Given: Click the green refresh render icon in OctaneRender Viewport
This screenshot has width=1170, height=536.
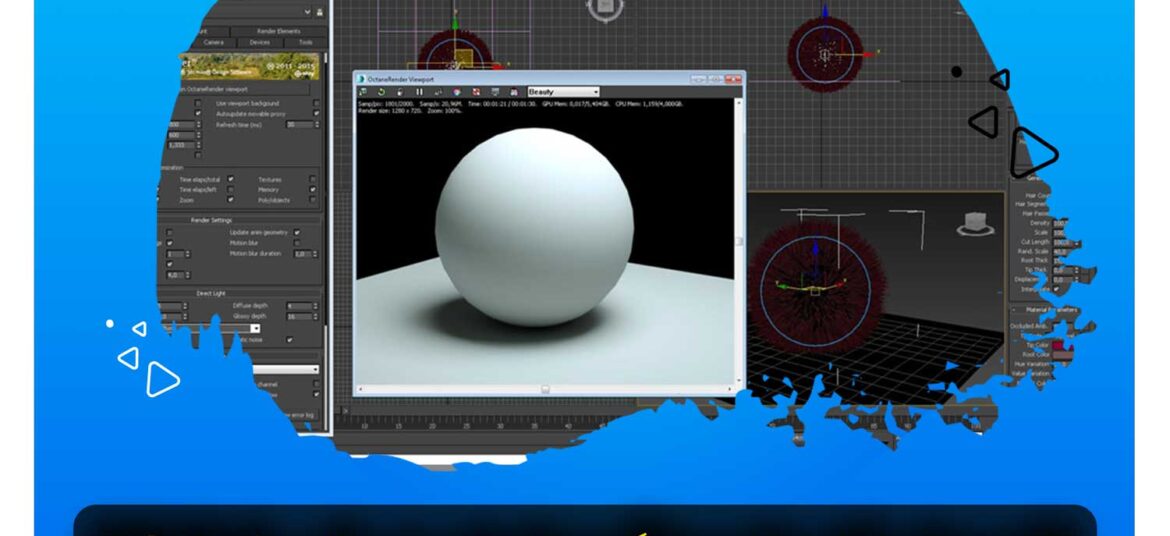Looking at the screenshot, I should pos(381,92).
